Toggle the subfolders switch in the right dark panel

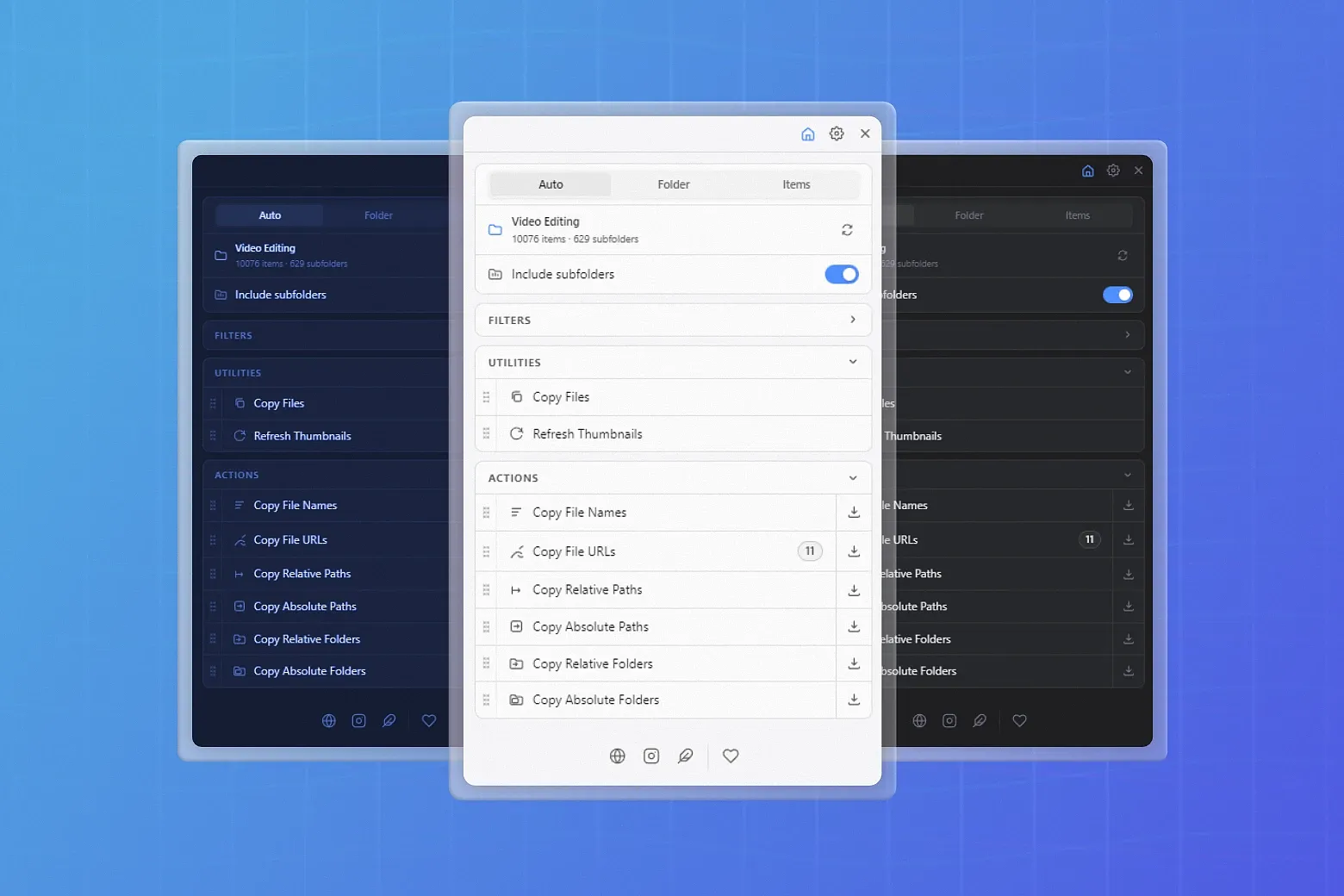1117,295
